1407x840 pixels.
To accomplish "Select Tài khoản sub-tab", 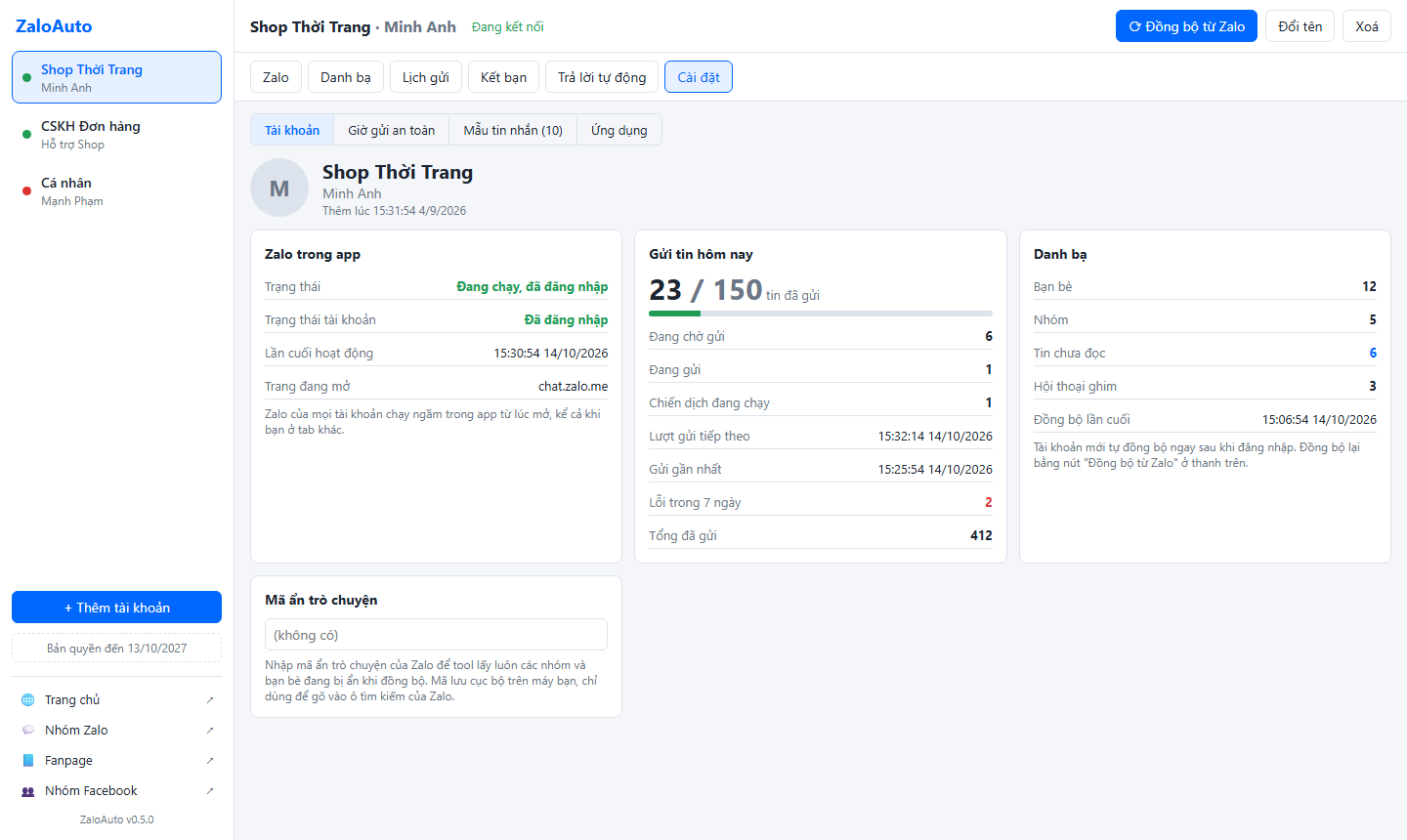I will coord(292,130).
